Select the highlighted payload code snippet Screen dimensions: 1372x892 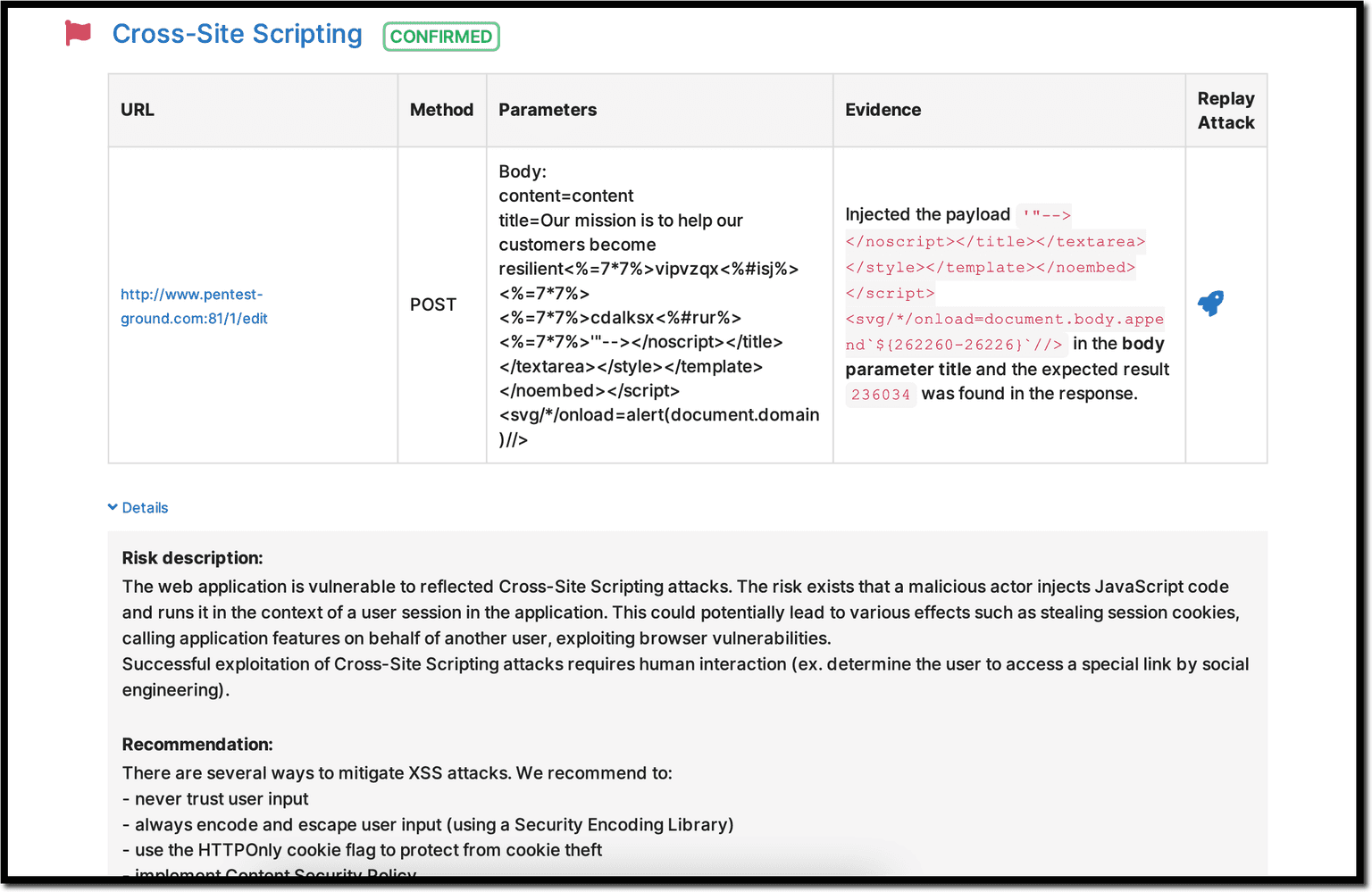pos(991,268)
